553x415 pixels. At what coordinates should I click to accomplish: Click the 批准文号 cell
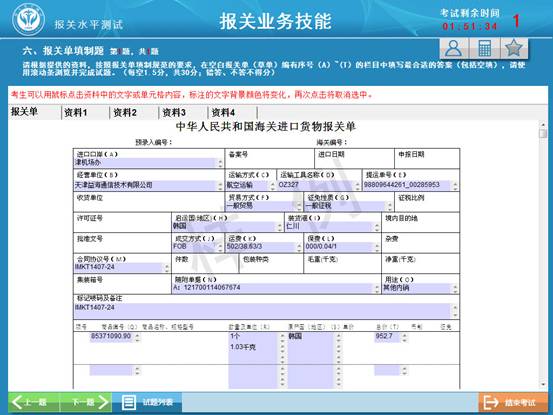(x=122, y=243)
